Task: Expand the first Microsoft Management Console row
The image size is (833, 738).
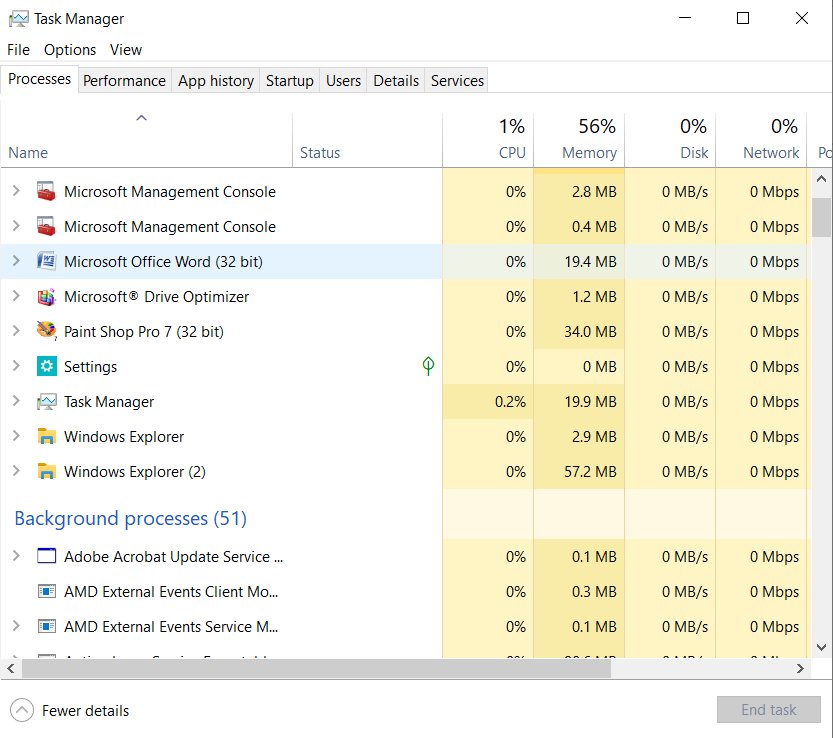Action: pyautogui.click(x=16, y=191)
